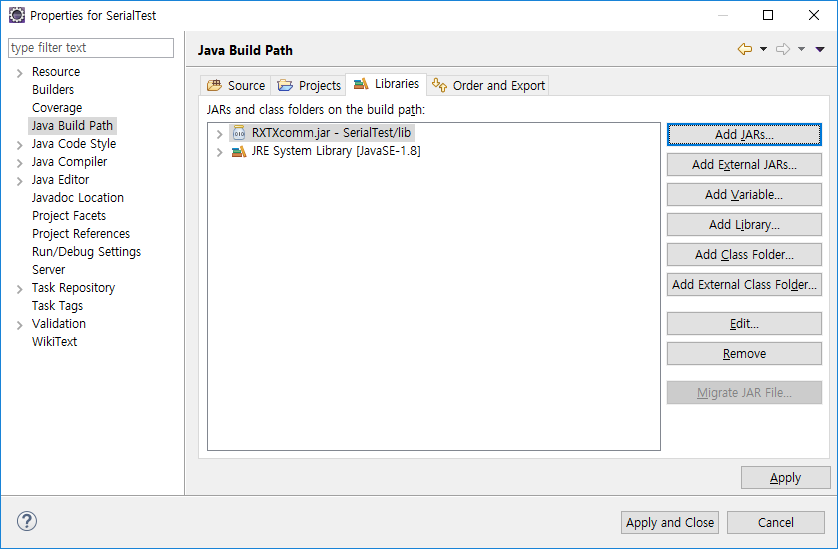The width and height of the screenshot is (838, 549).
Task: Click the Apply button
Action: 785,477
